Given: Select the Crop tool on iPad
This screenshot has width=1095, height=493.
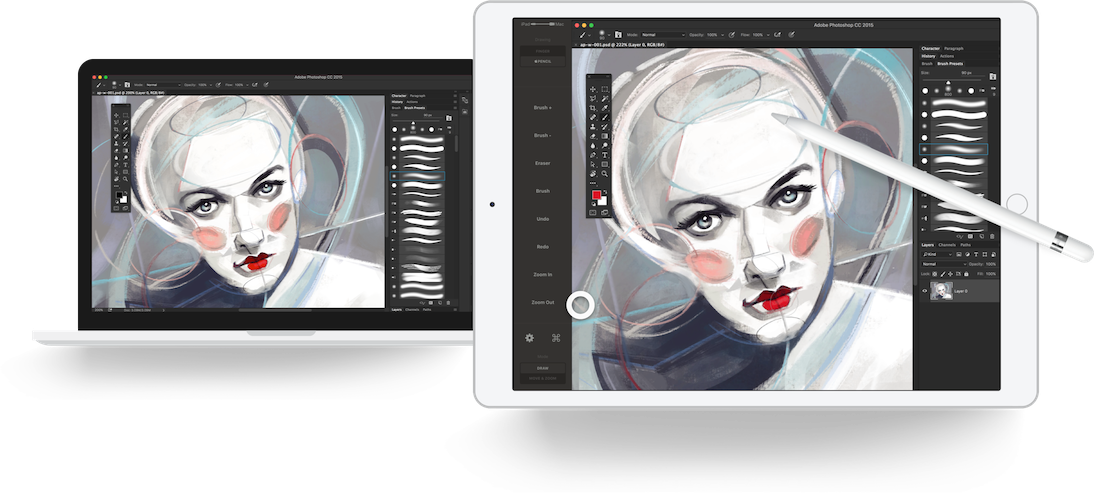Looking at the screenshot, I should pyautogui.click(x=593, y=108).
